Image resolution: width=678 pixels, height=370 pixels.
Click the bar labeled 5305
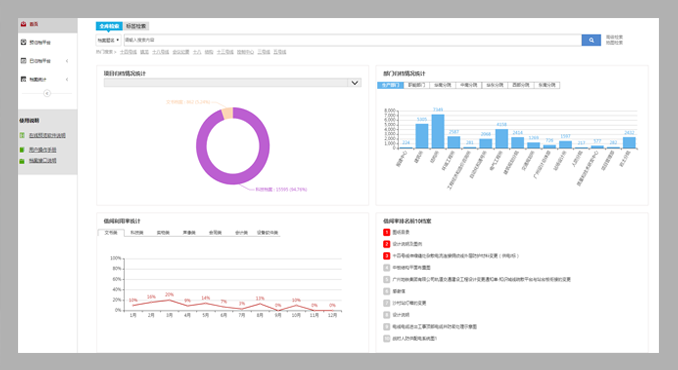click(422, 136)
